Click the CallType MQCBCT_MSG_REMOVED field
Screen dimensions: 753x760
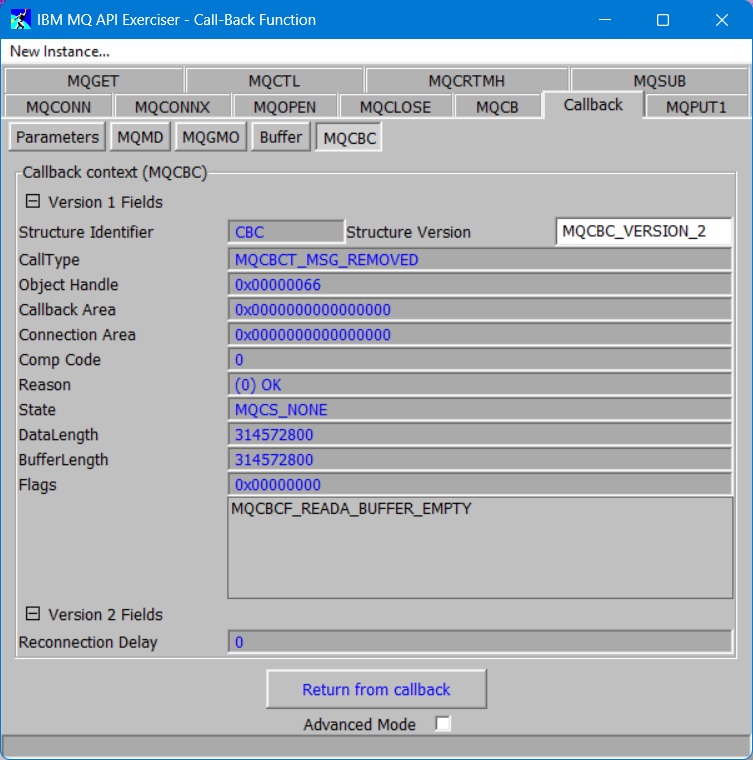[x=479, y=260]
